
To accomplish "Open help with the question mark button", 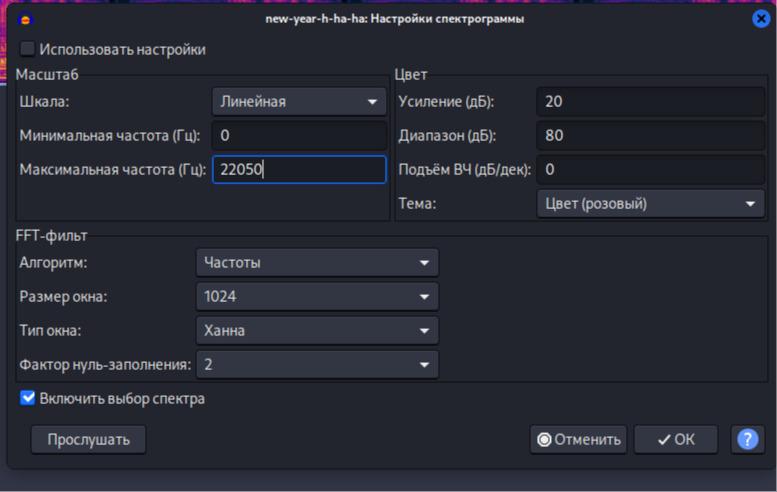I will pyautogui.click(x=747, y=439).
